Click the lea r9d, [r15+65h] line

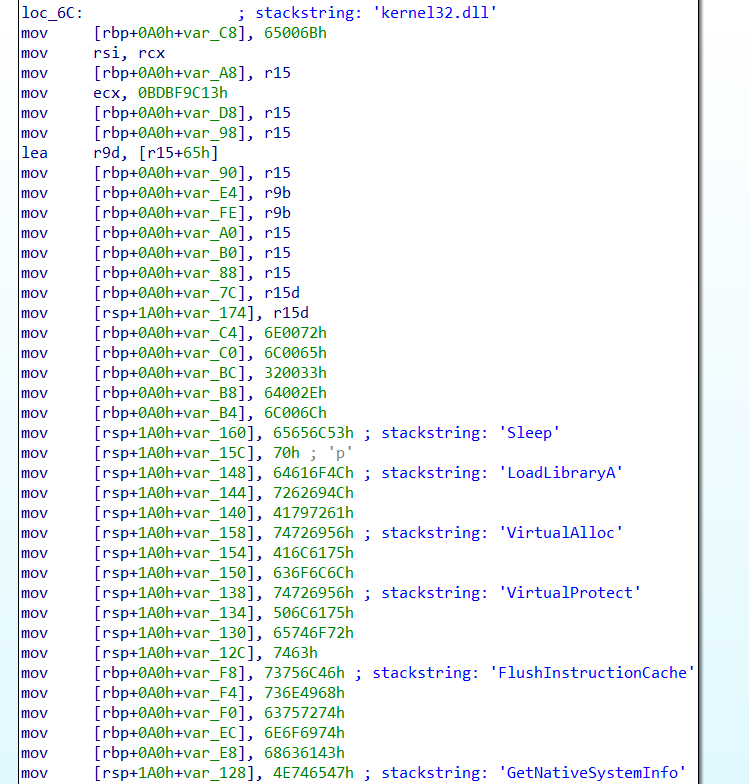tap(120, 152)
